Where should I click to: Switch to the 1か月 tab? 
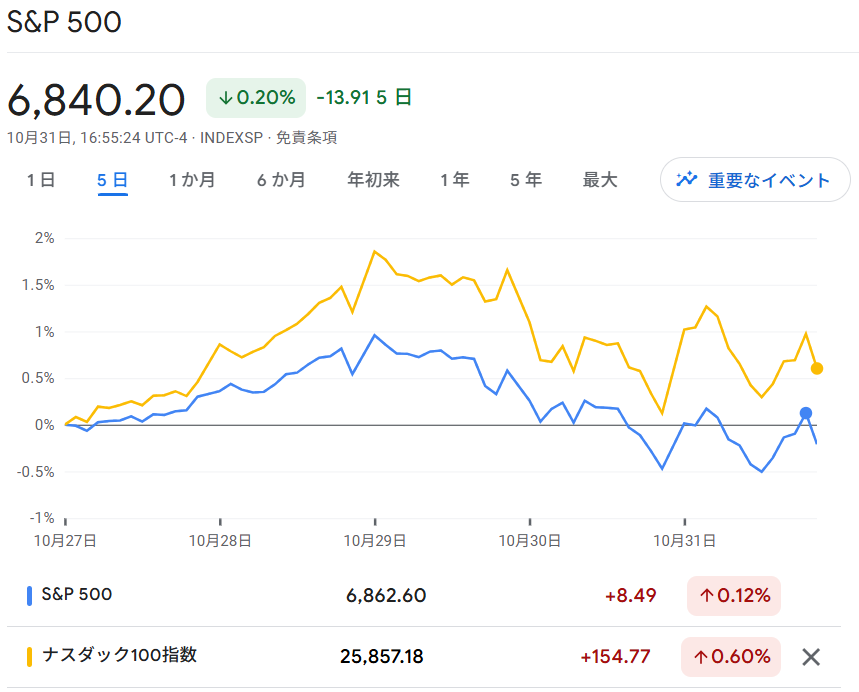coord(192,179)
